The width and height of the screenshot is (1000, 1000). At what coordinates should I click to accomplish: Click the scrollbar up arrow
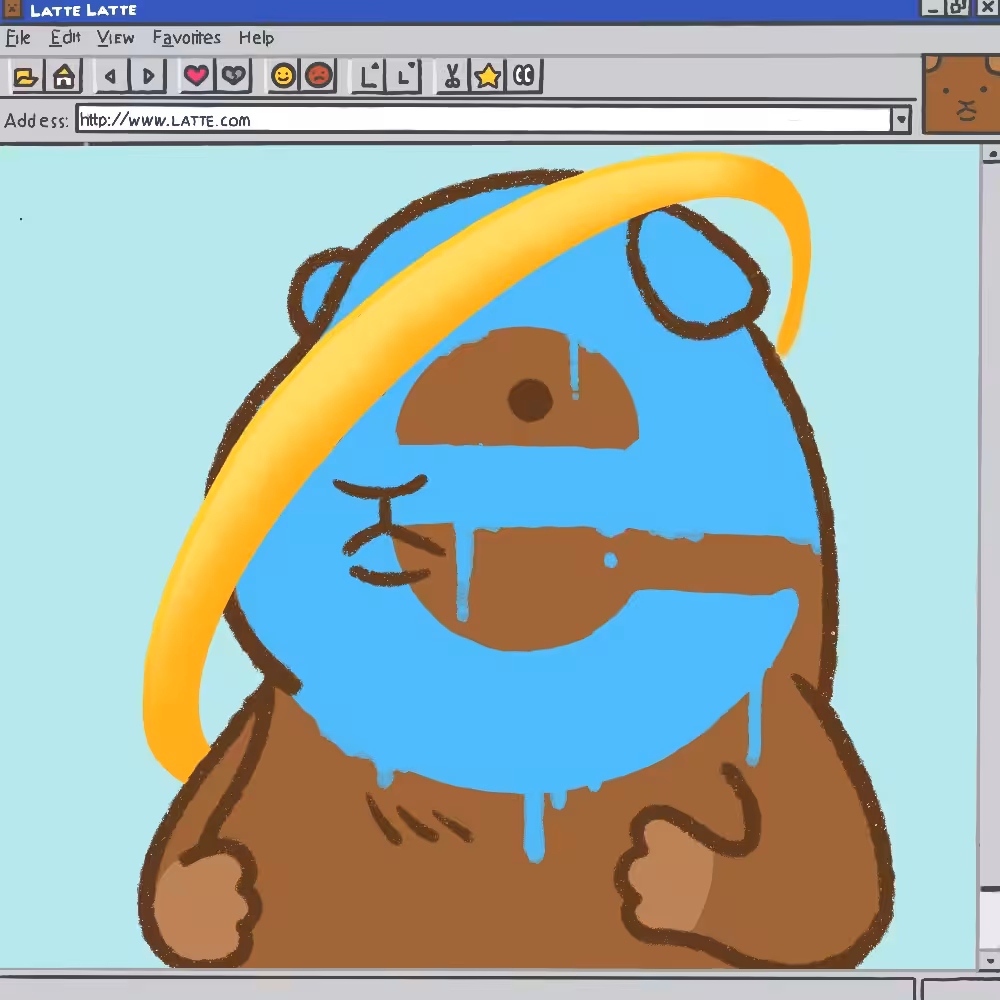point(992,154)
